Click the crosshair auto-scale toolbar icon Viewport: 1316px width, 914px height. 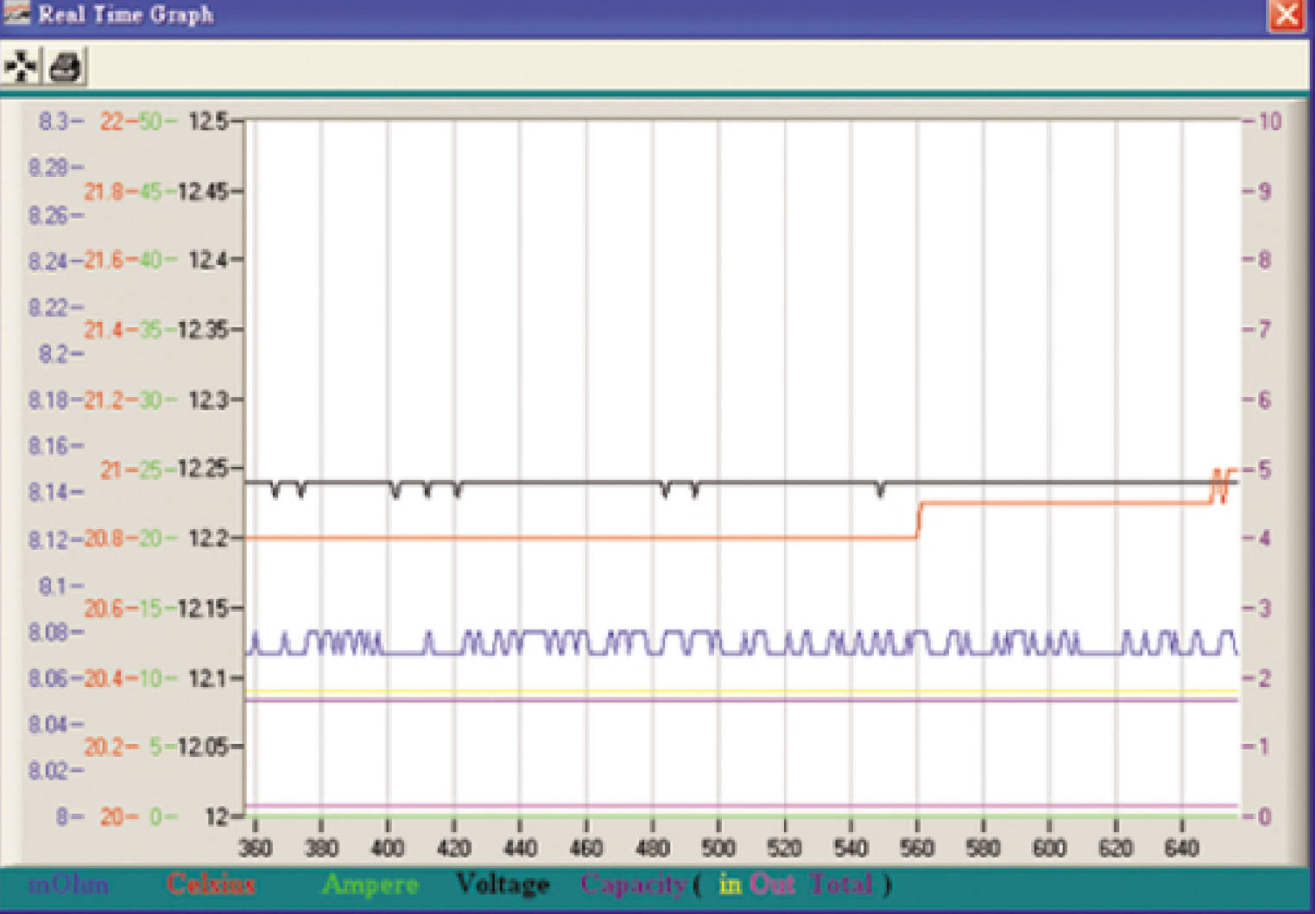[x=21, y=66]
